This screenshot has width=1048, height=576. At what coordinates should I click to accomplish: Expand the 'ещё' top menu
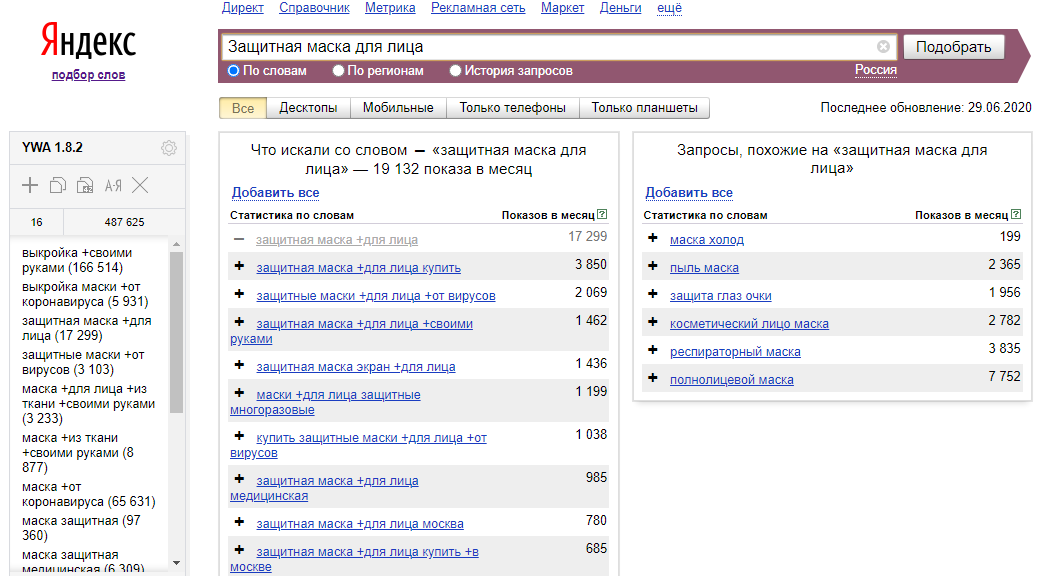click(669, 8)
